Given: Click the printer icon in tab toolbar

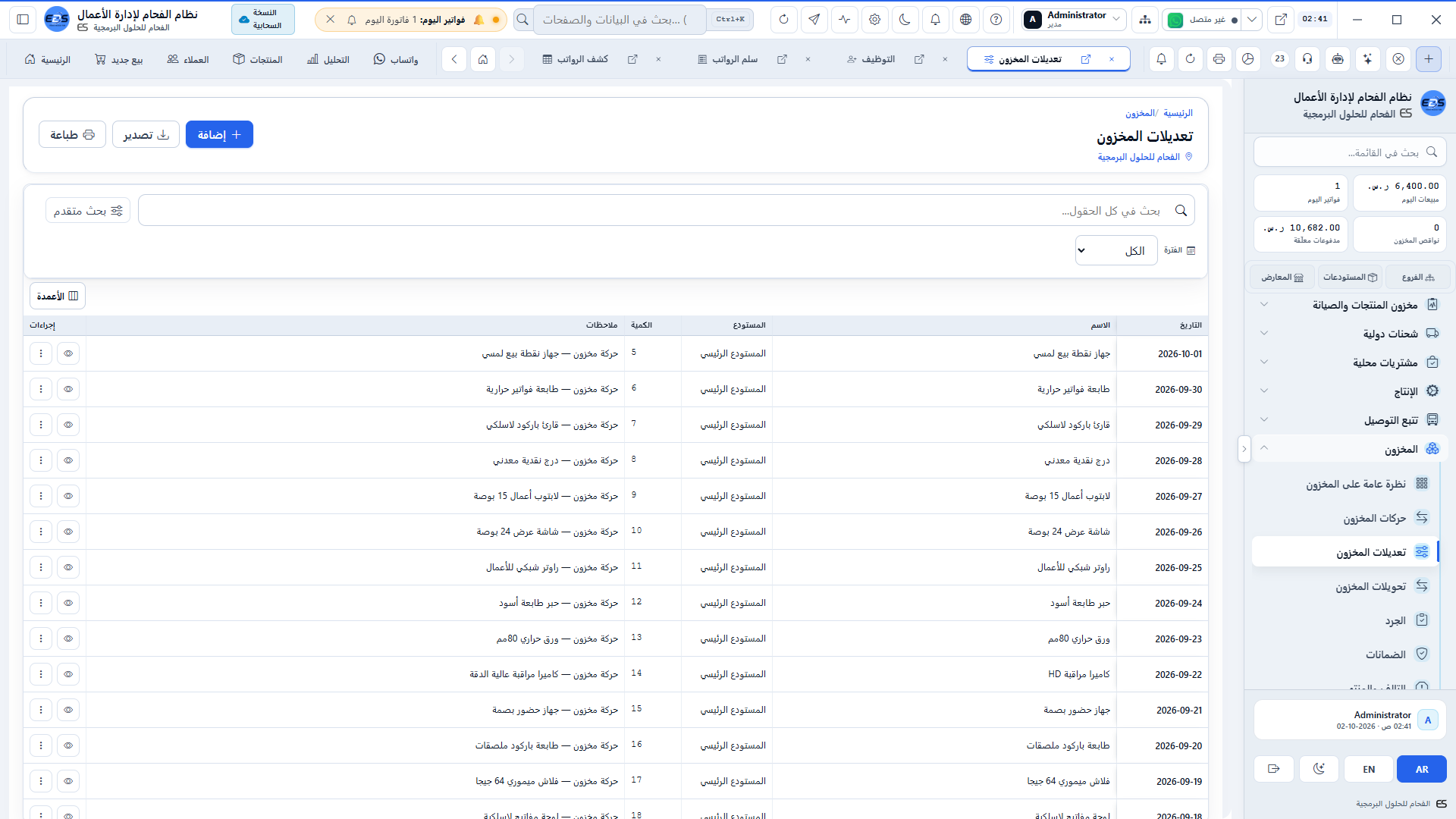Looking at the screenshot, I should [x=1219, y=58].
